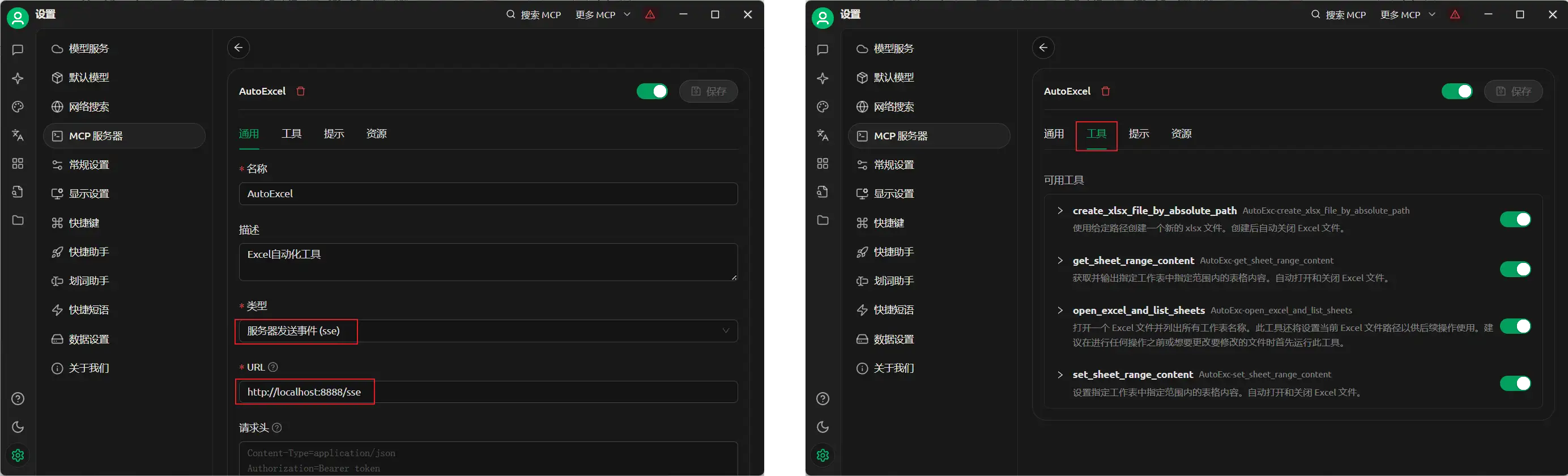Toggle AutoExcel server switch in left window
This screenshot has height=476, width=1568.
pyautogui.click(x=652, y=91)
